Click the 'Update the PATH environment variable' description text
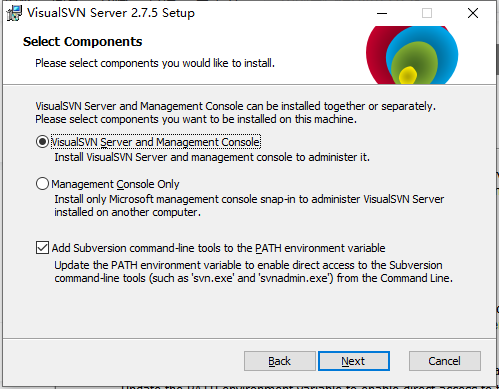 point(253,271)
